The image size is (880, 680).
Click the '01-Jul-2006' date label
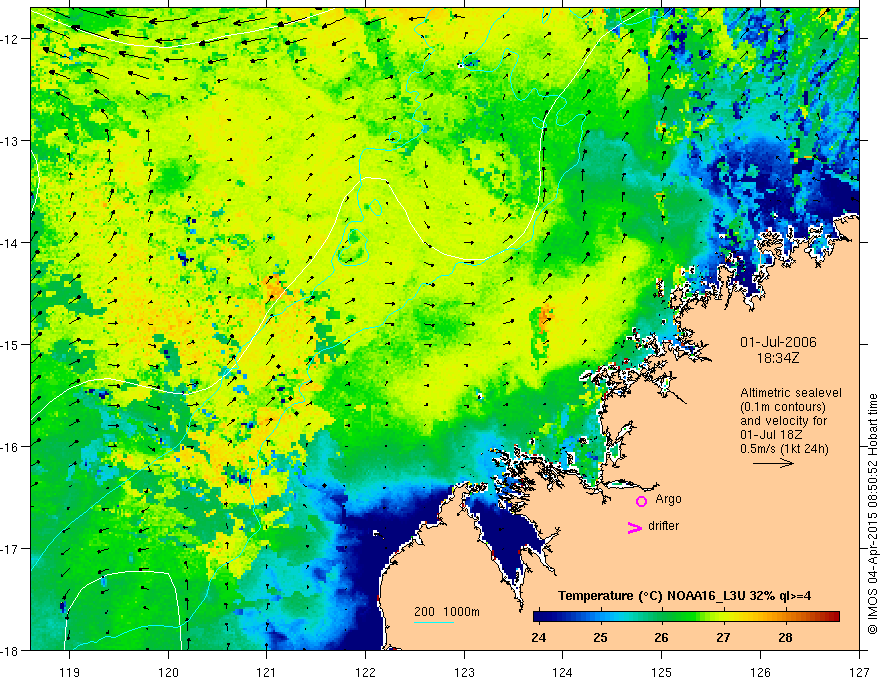(778, 342)
